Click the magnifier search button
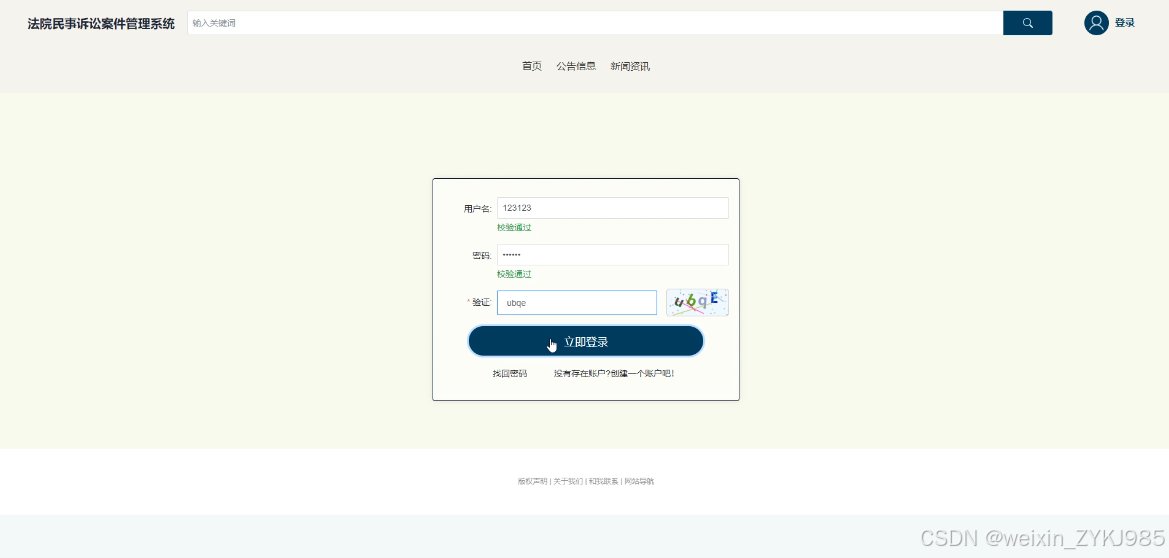 [1027, 23]
